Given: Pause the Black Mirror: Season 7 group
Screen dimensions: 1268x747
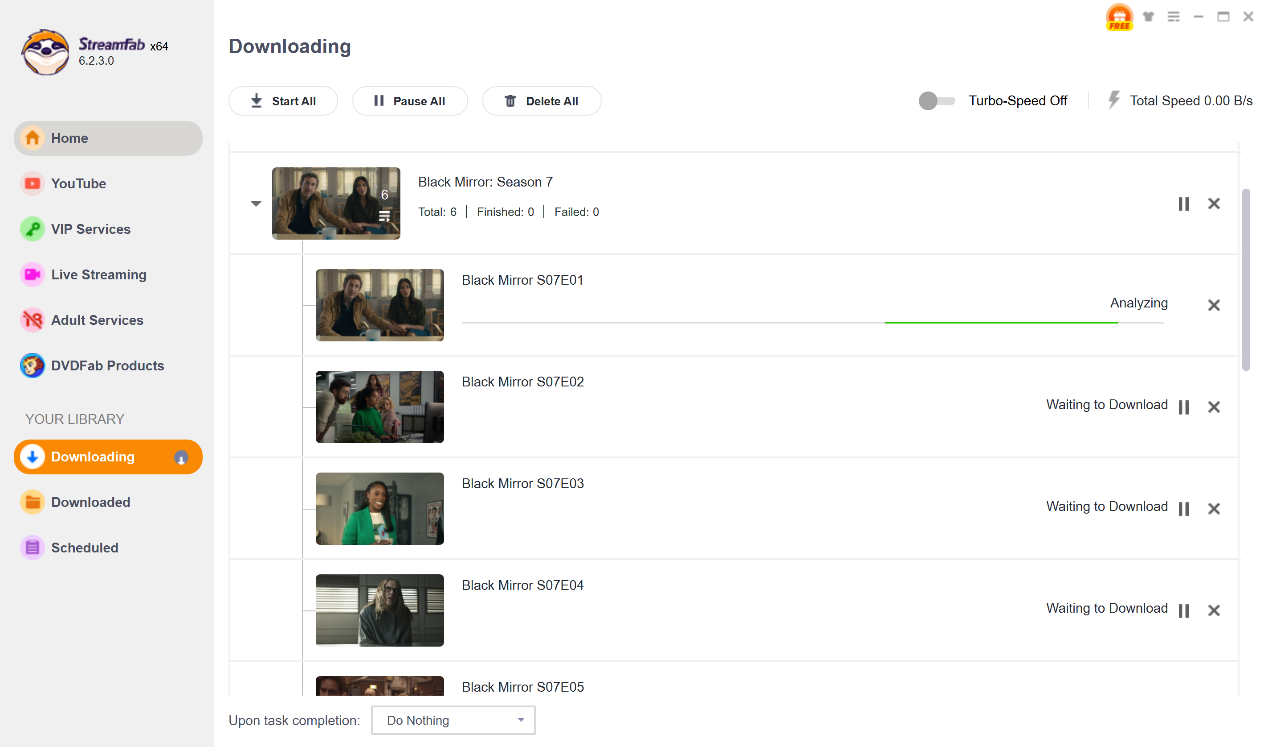Looking at the screenshot, I should click(x=1184, y=204).
